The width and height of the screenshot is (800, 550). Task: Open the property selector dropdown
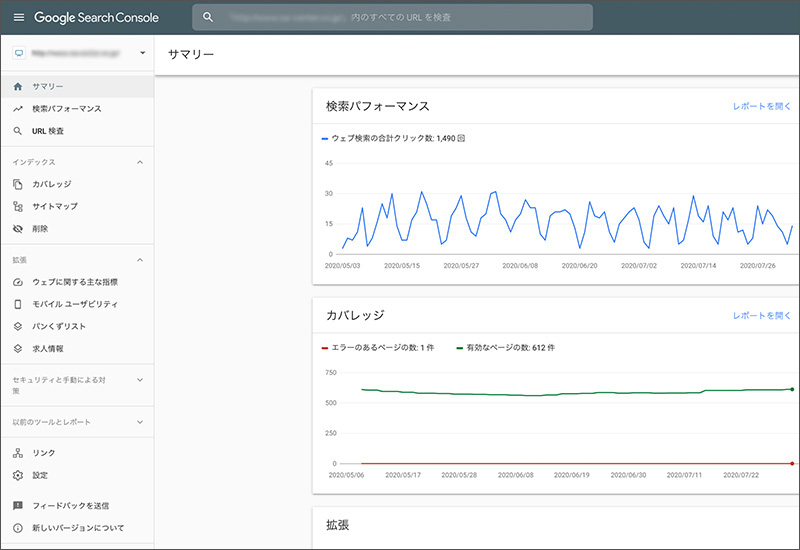click(142, 53)
